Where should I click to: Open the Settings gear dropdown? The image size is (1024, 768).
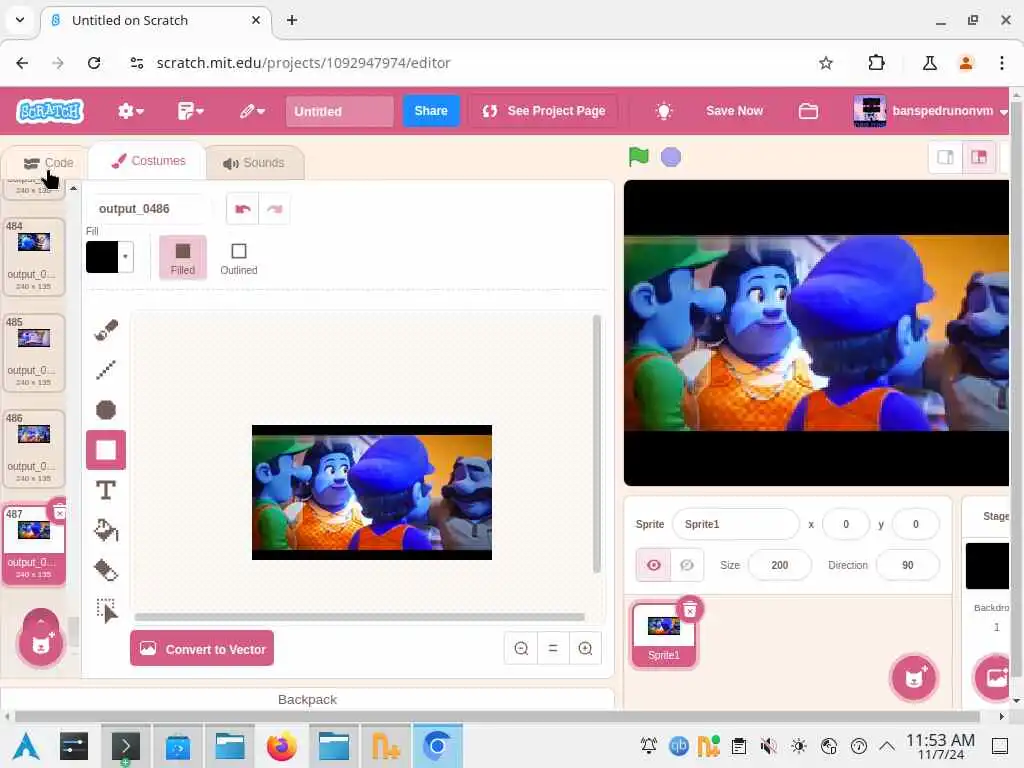131,111
